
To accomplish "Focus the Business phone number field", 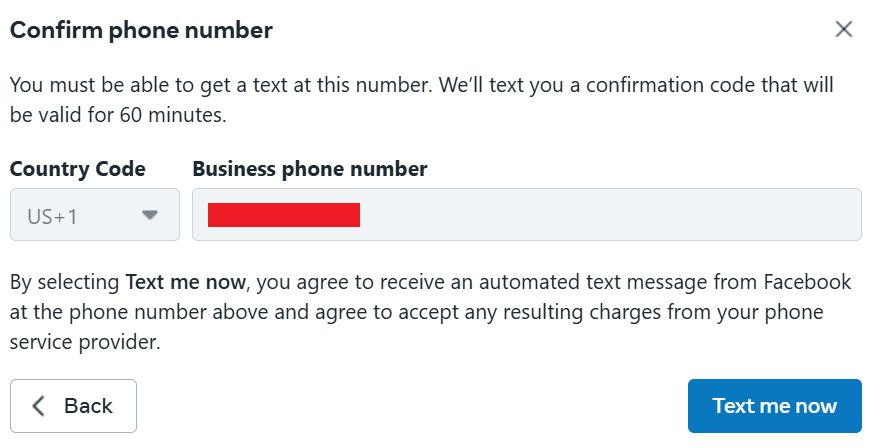I will click(526, 215).
